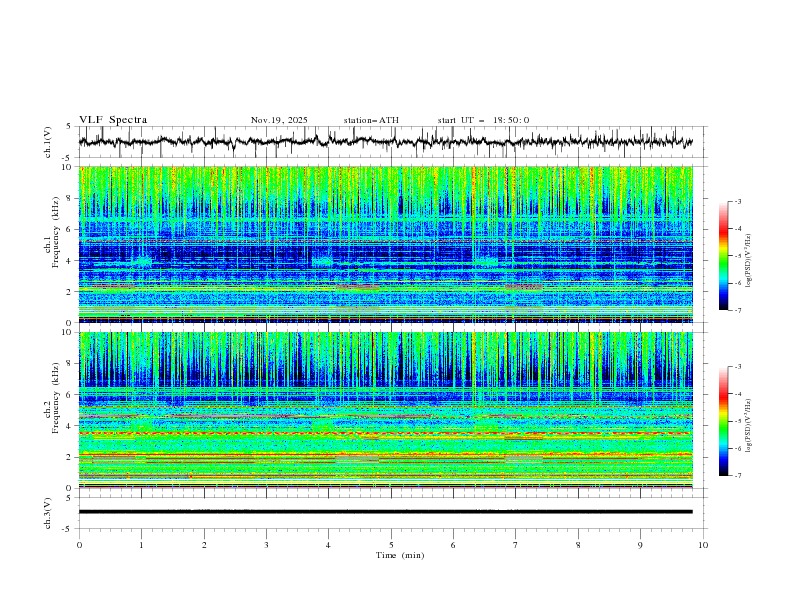Click the lower PSD color scale bar

click(723, 421)
